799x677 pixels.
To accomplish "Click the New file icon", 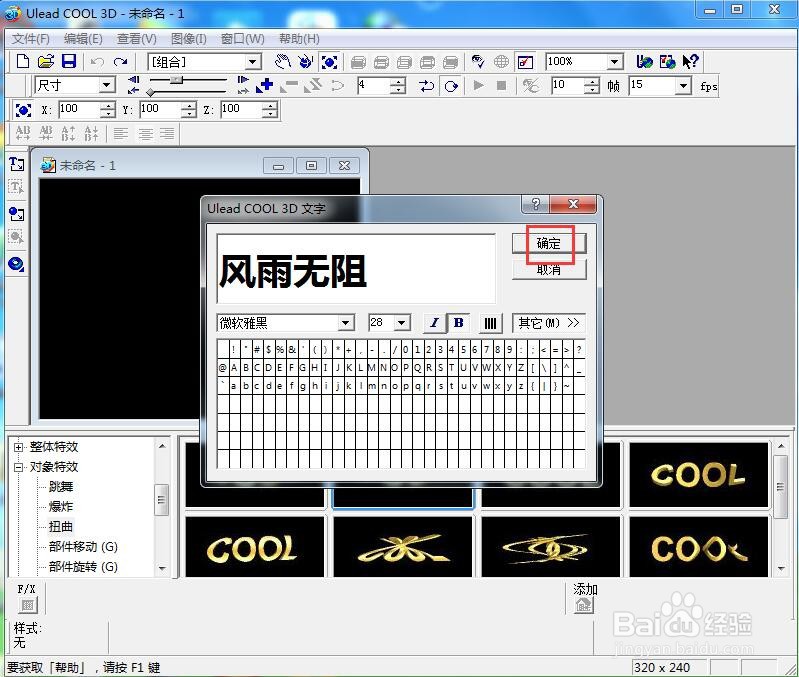I will click(22, 62).
